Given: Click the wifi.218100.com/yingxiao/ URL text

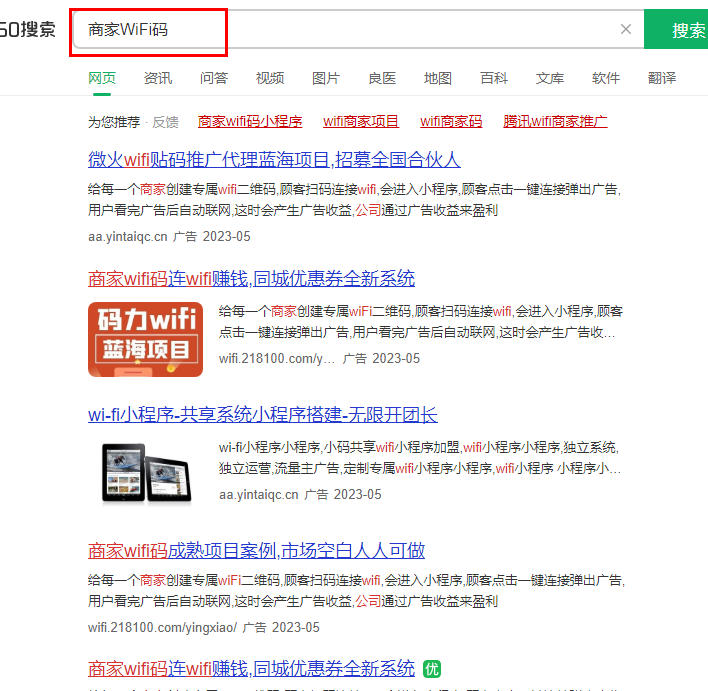Looking at the screenshot, I should [162, 627].
